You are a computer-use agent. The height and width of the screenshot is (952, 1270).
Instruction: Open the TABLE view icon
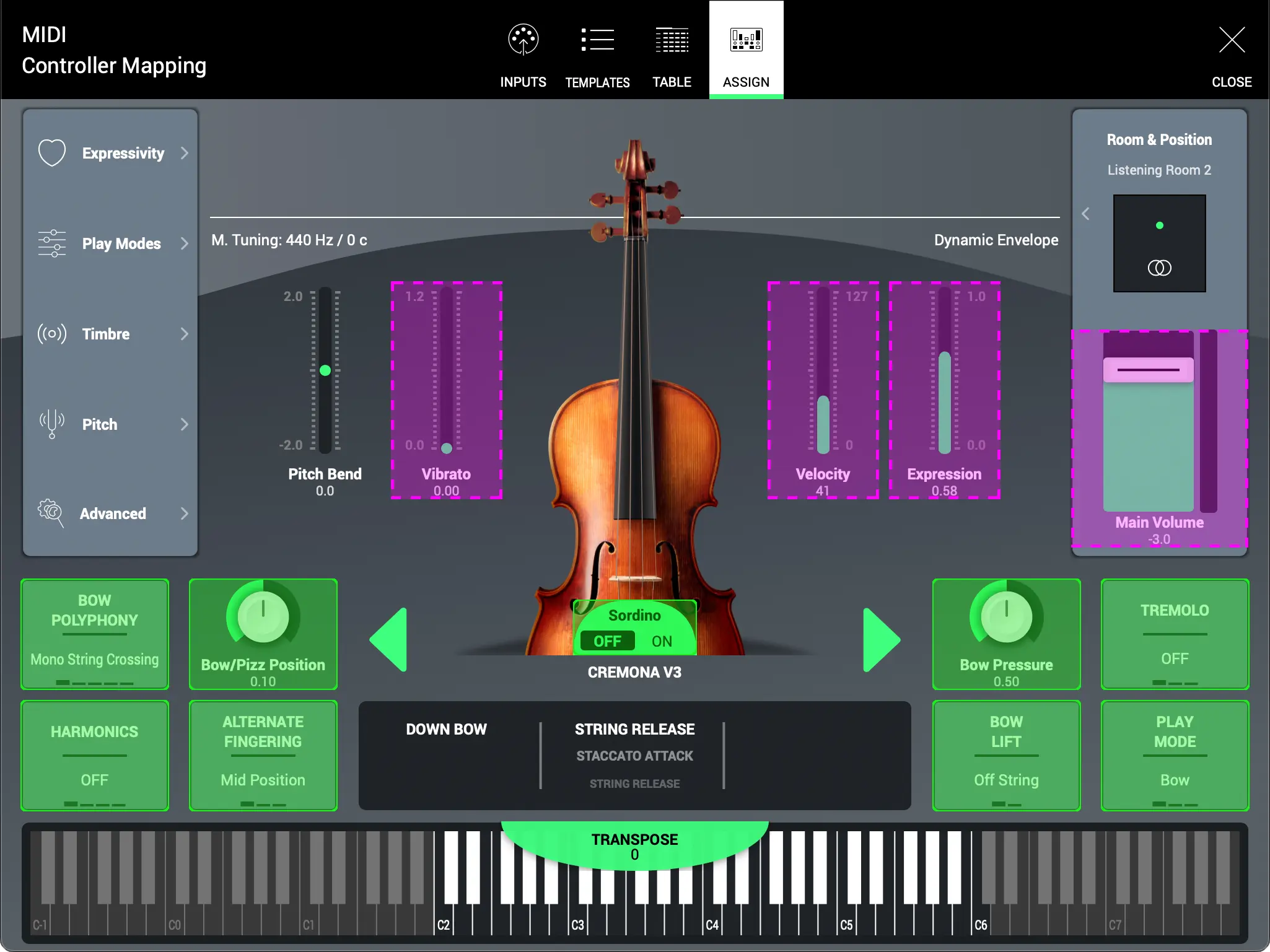tap(672, 40)
